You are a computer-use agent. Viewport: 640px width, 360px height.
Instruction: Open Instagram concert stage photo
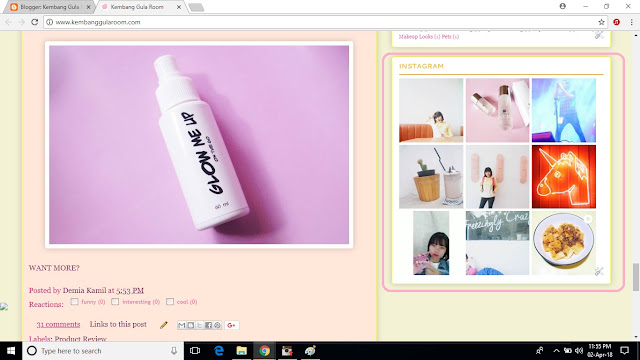point(564,110)
